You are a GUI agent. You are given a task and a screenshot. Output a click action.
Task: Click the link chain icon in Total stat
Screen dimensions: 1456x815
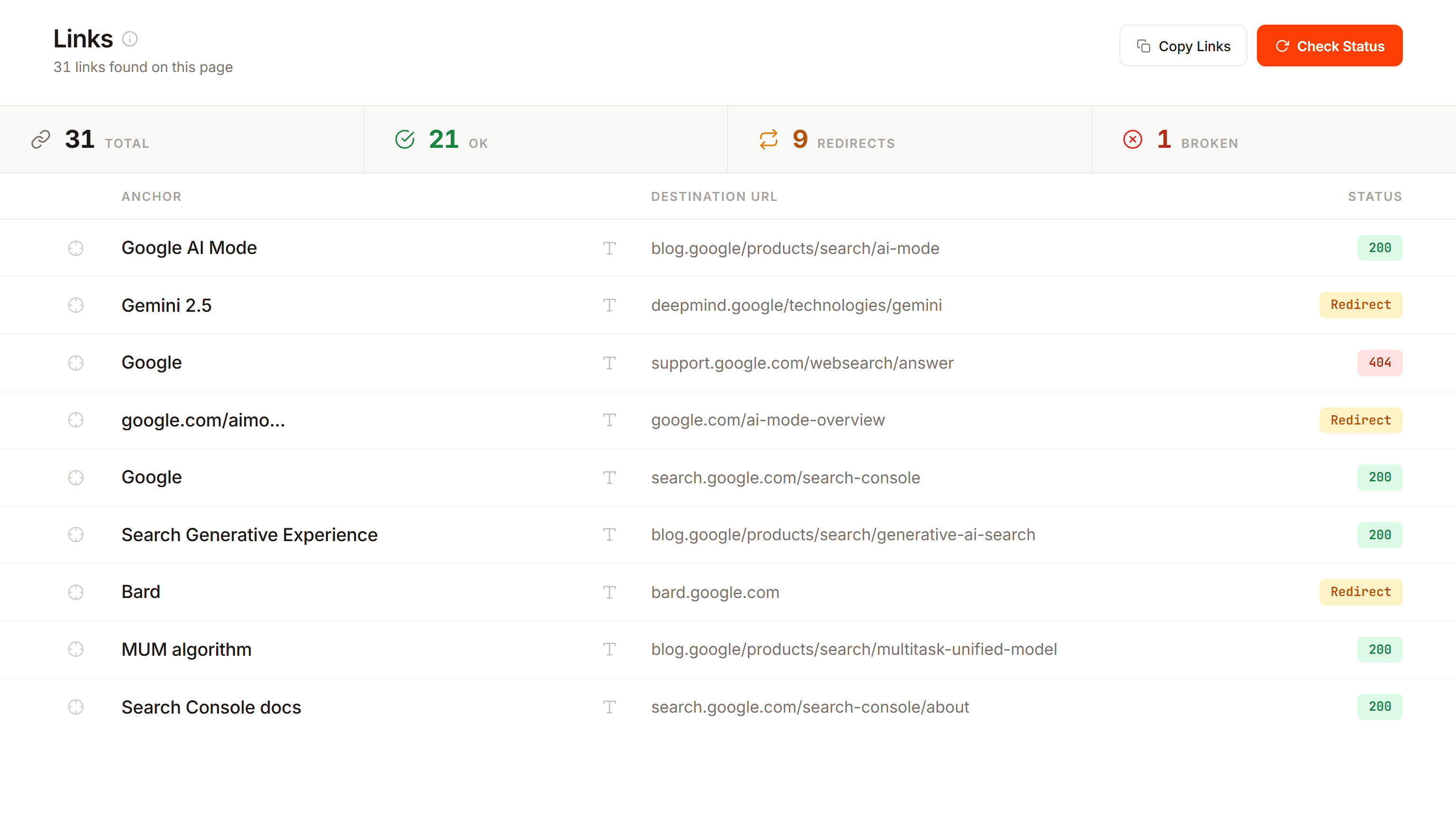click(x=41, y=140)
